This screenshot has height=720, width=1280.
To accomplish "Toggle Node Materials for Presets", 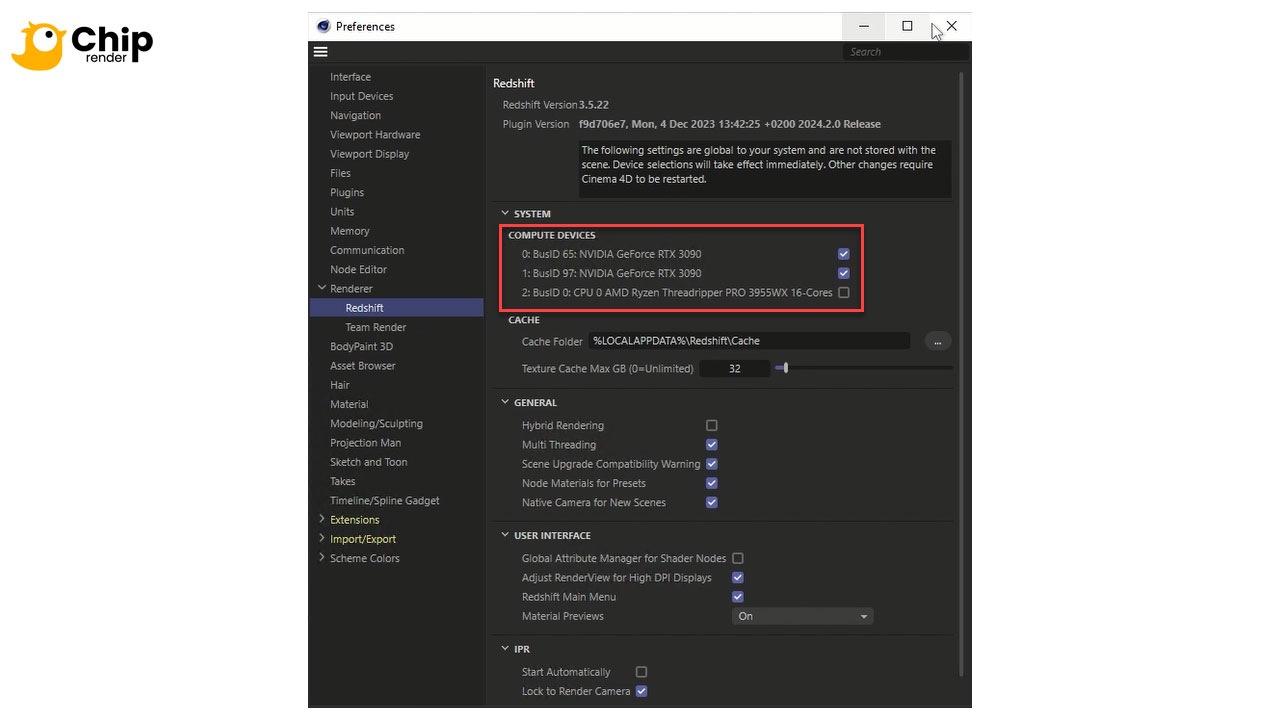I will [712, 483].
